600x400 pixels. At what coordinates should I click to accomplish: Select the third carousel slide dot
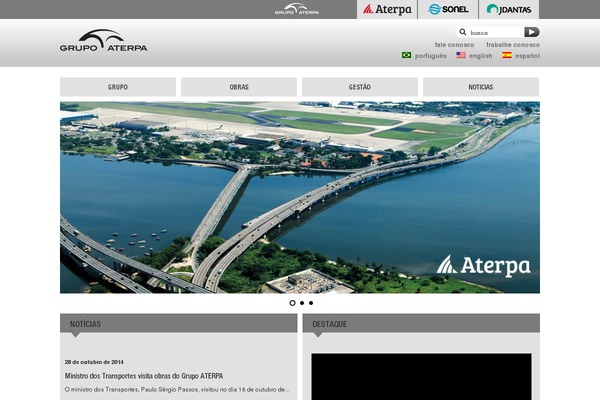coord(310,302)
